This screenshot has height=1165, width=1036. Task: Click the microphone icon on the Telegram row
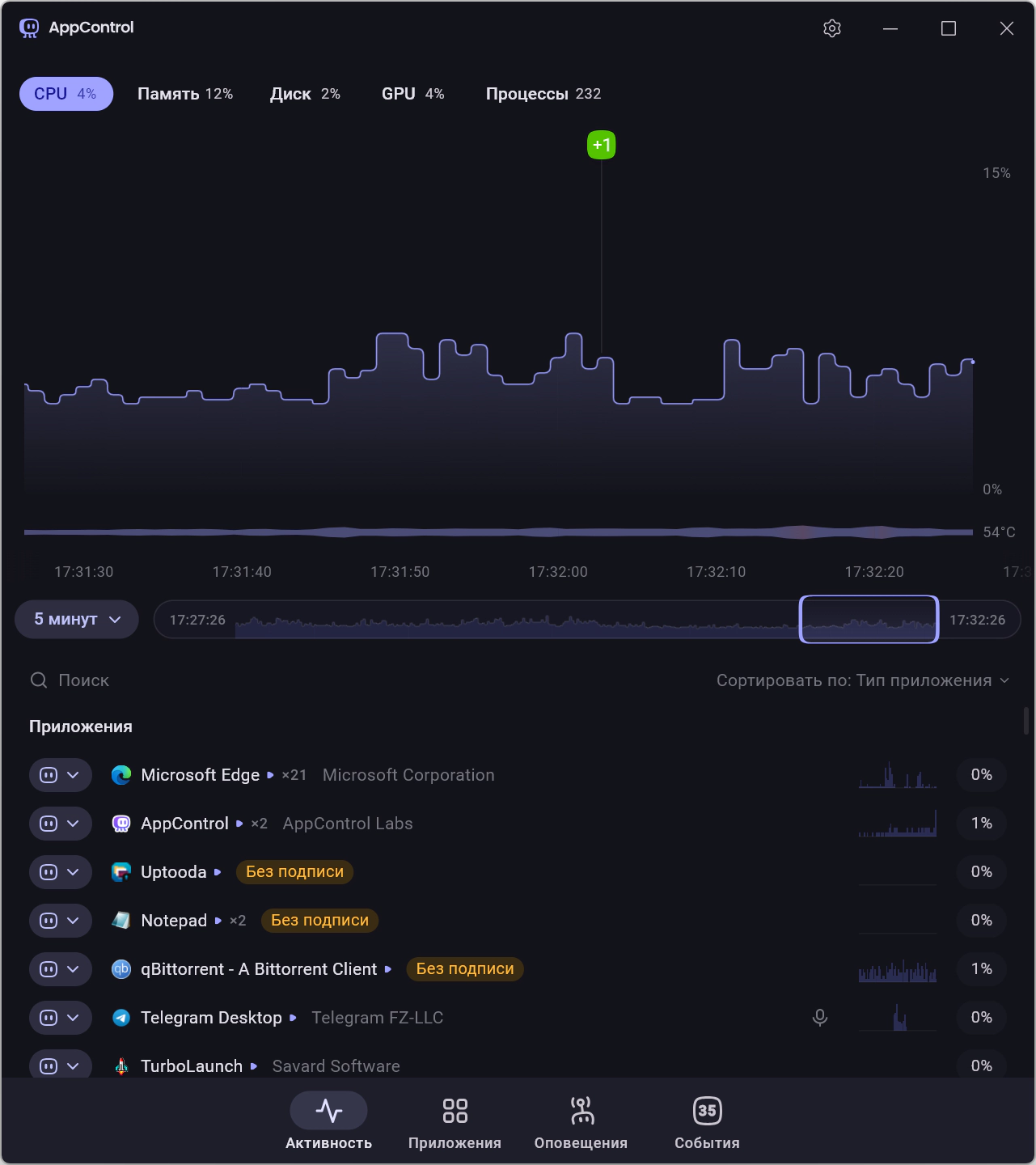pos(819,1018)
